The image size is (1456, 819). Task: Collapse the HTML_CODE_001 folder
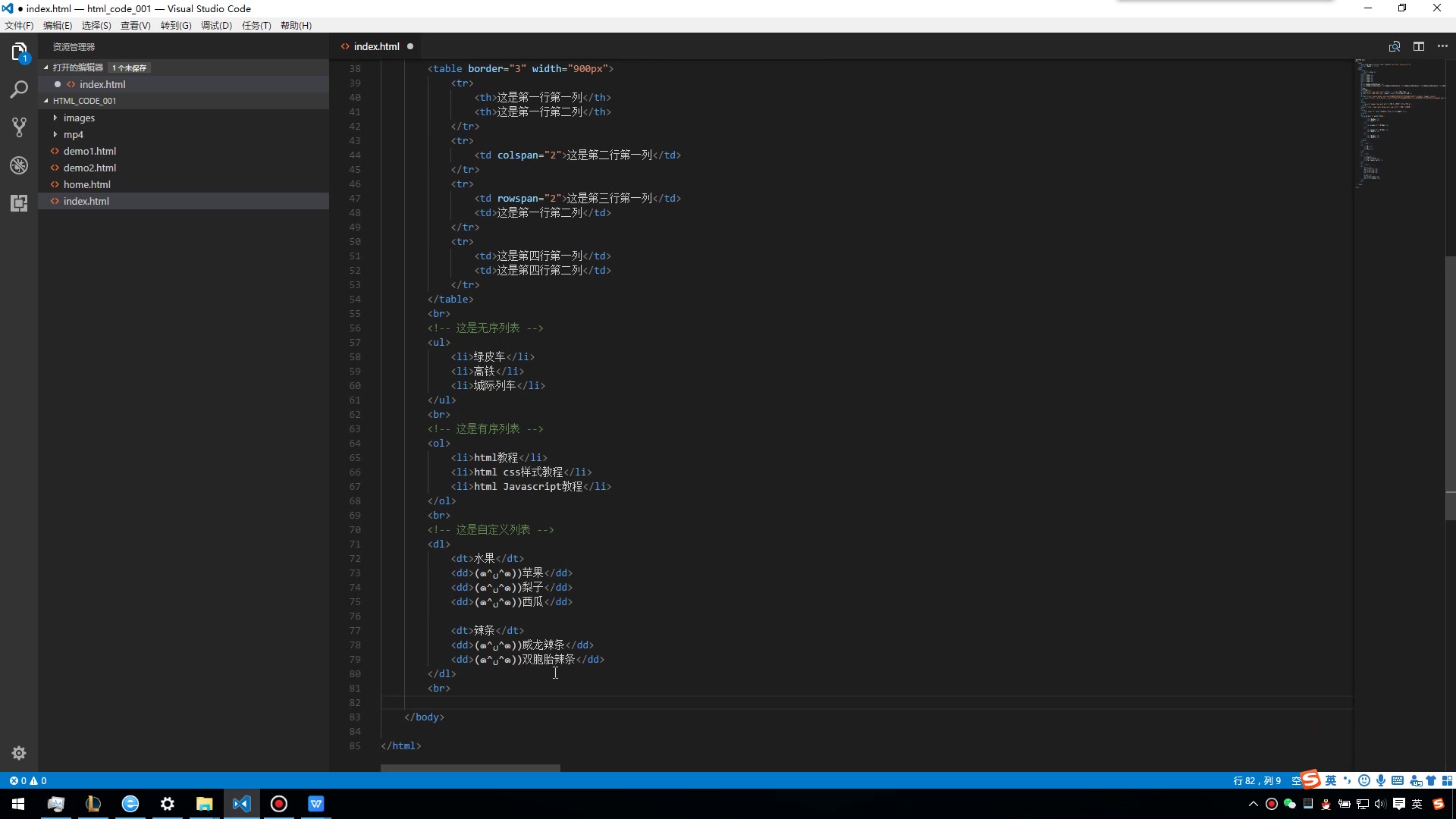[x=83, y=100]
